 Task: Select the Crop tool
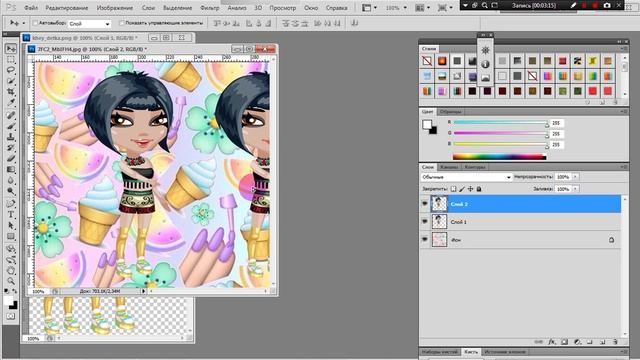tap(11, 91)
